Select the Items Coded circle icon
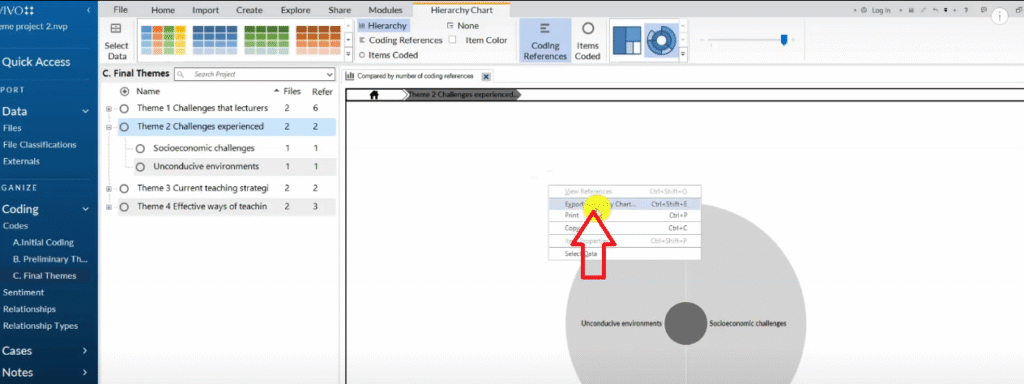Screen dimensions: 1024x384 point(588,29)
